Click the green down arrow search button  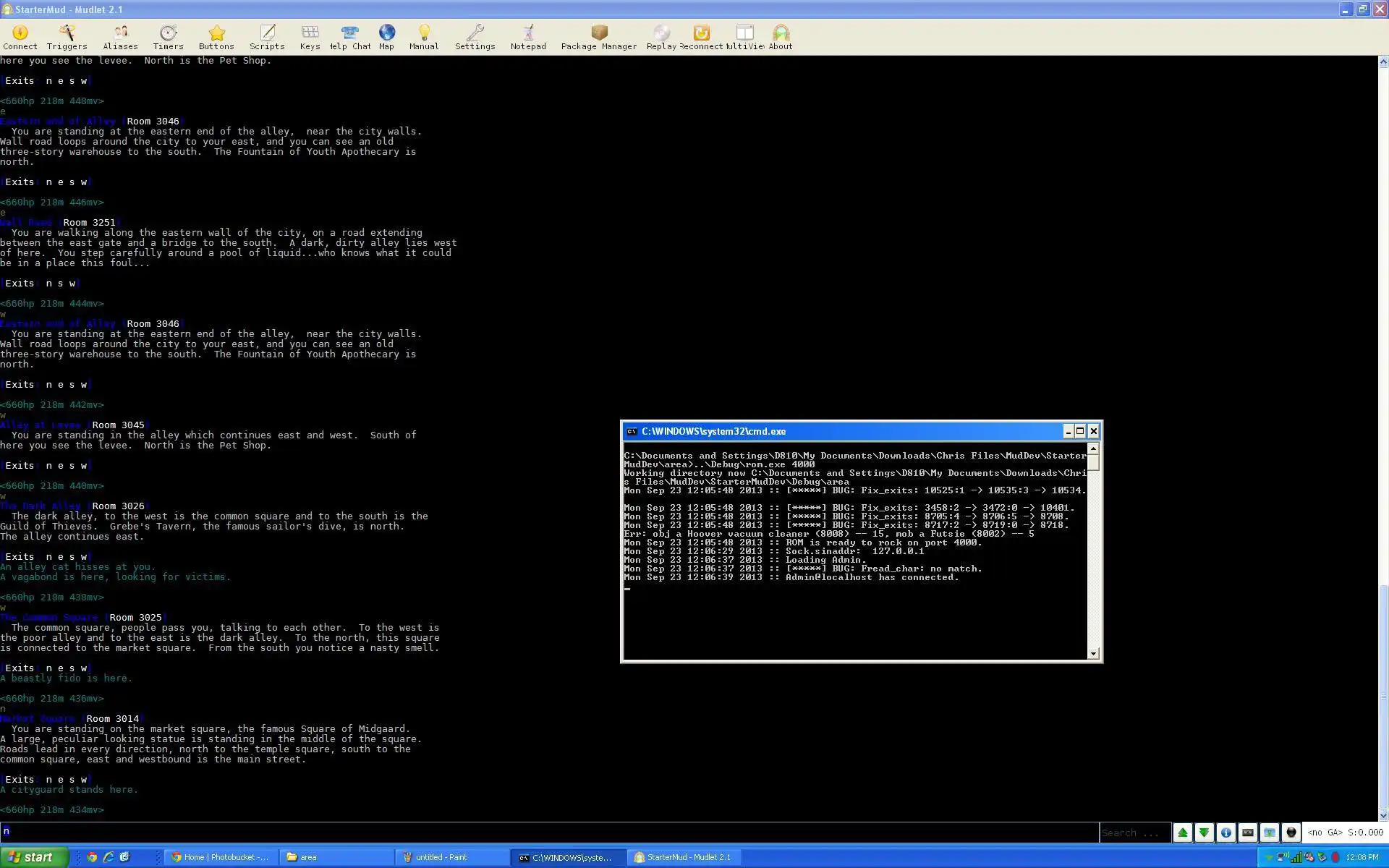1205,833
